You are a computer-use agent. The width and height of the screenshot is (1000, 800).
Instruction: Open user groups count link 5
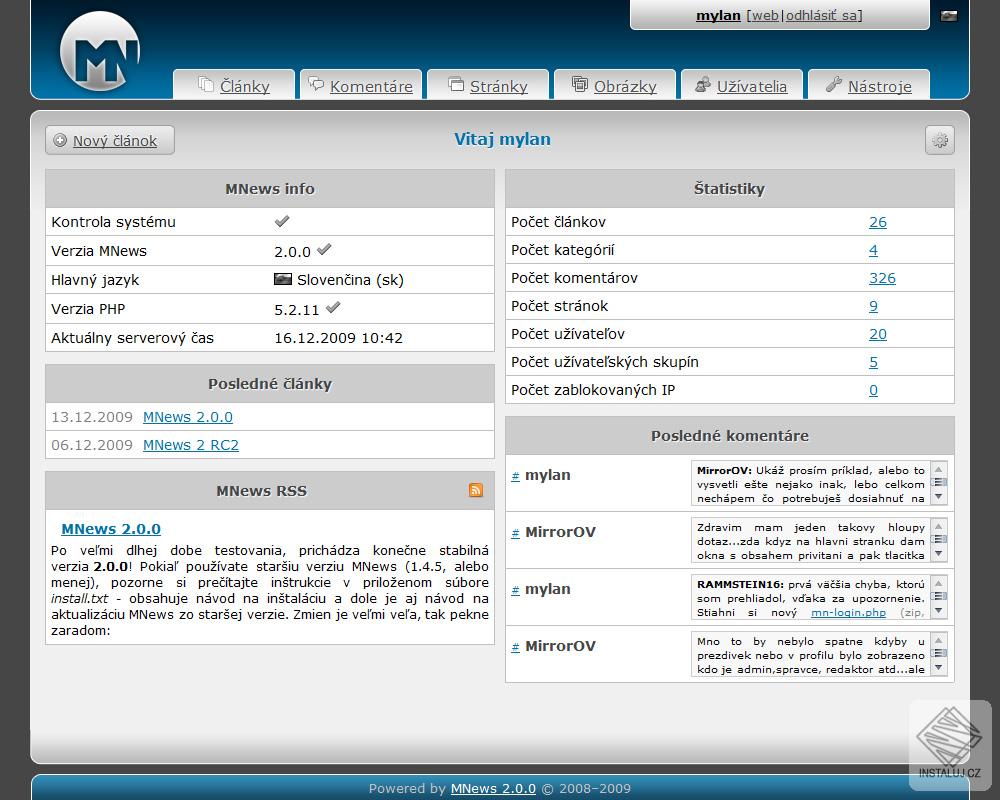click(x=873, y=362)
